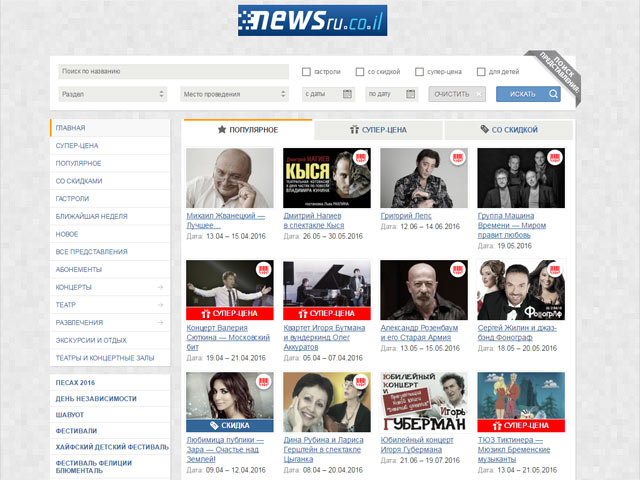Switch to the Популярное tab
The height and width of the screenshot is (480, 640).
(x=248, y=130)
